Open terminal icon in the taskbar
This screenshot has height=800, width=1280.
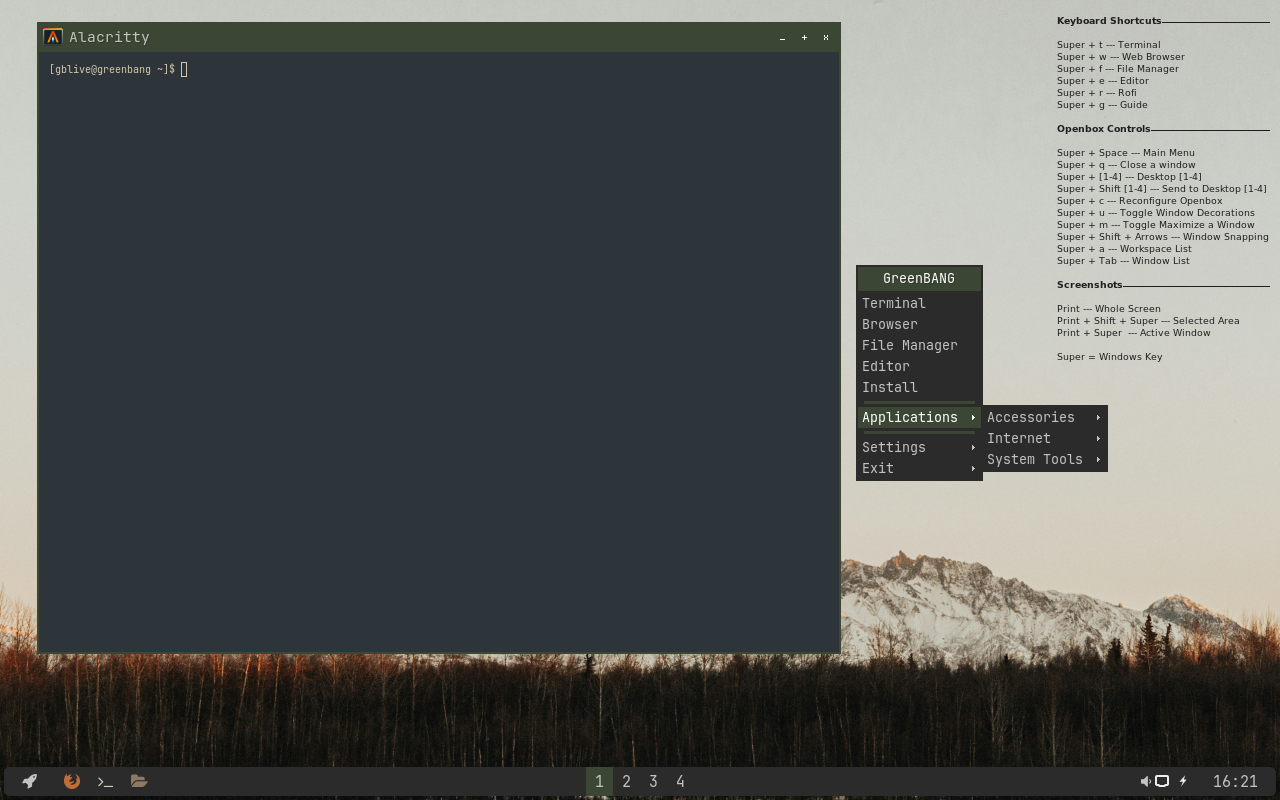[105, 781]
